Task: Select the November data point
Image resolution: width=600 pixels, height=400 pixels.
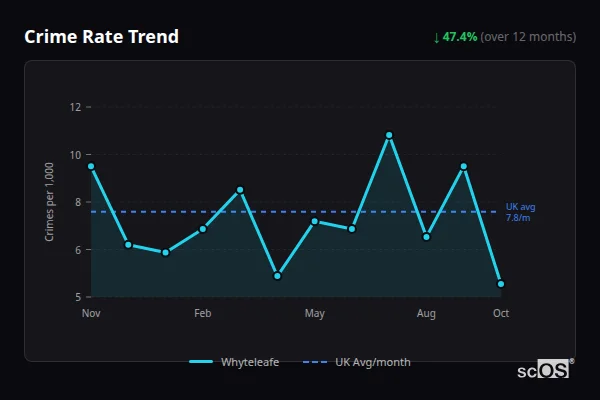Action: 91,166
